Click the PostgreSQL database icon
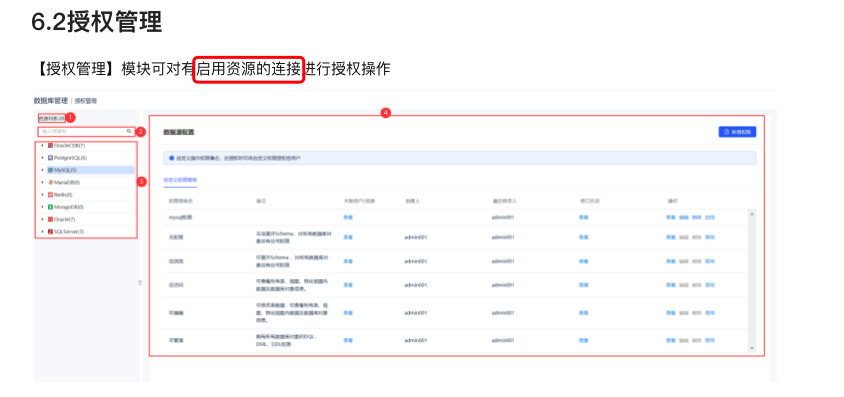The width and height of the screenshot is (844, 397). pos(51,158)
